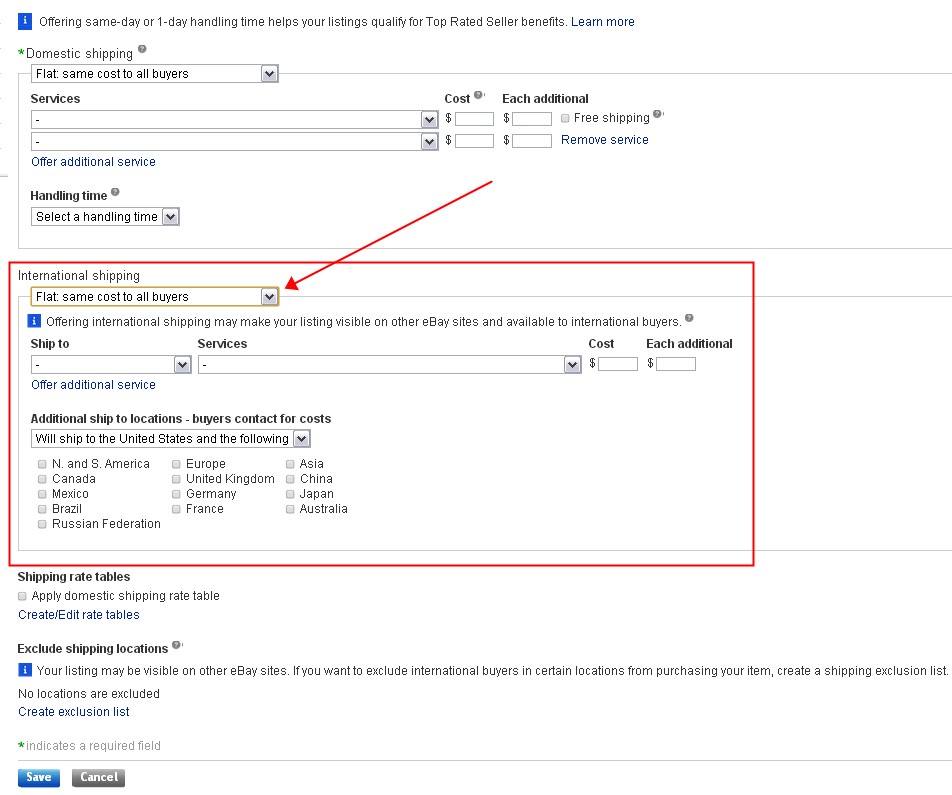
Task: Click the International shipping Cost input field
Action: (618, 364)
